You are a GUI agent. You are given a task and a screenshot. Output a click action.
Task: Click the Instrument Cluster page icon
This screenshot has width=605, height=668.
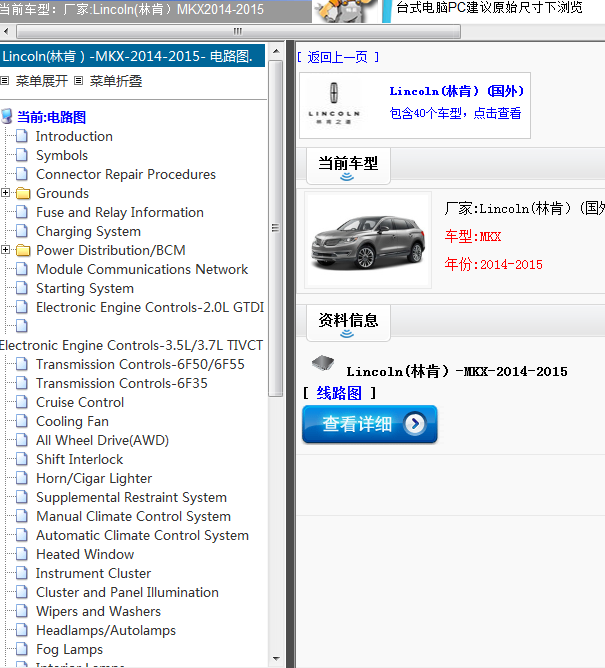click(x=22, y=573)
